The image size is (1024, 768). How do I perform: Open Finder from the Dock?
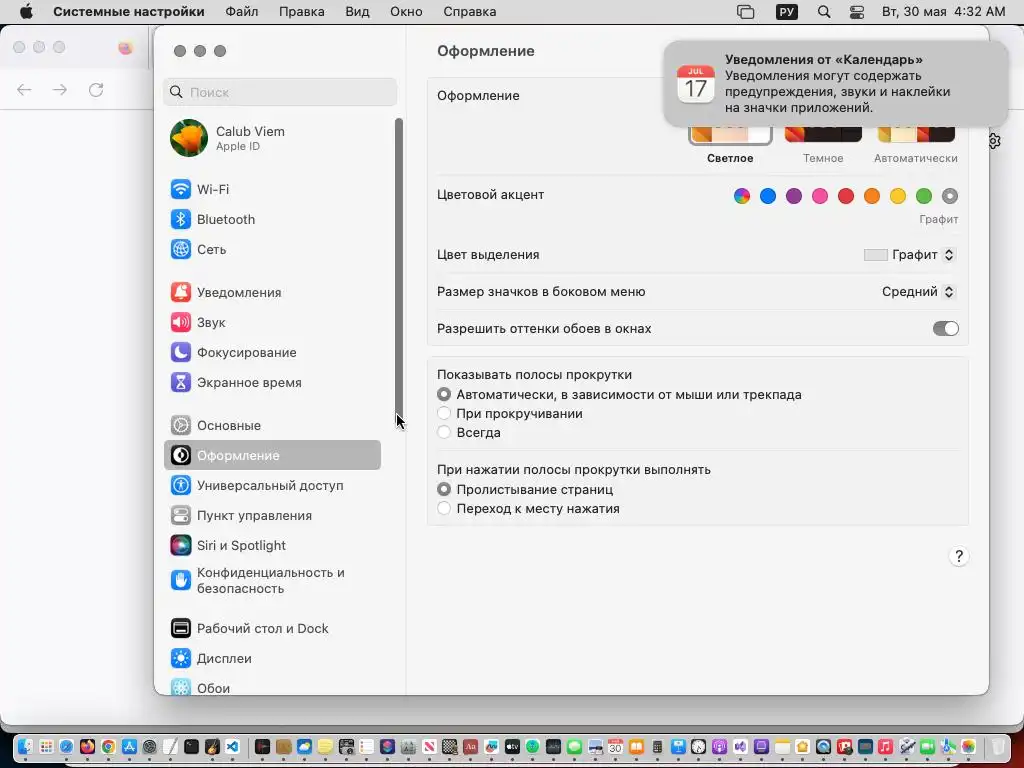[x=25, y=746]
